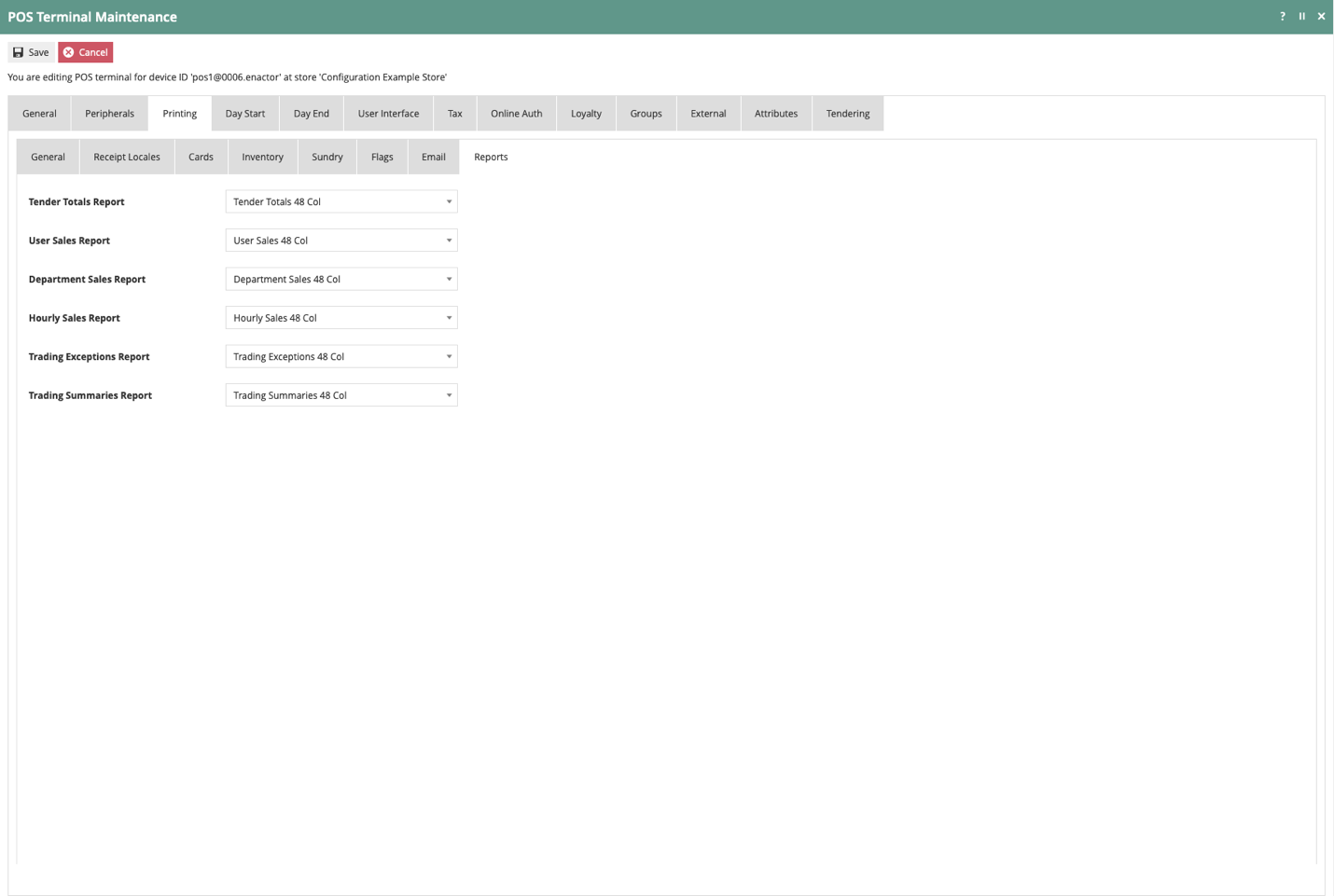Open the Department Sales Report dropdown
Image resolution: width=1334 pixels, height=896 pixels.
341,279
